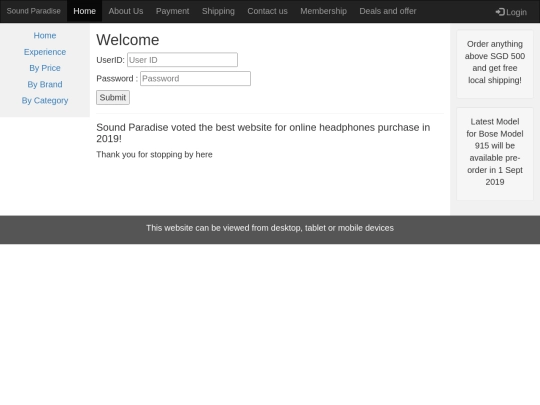The height and width of the screenshot is (405, 540).
Task: Select the Home tab in navbar
Action: (x=84, y=11)
